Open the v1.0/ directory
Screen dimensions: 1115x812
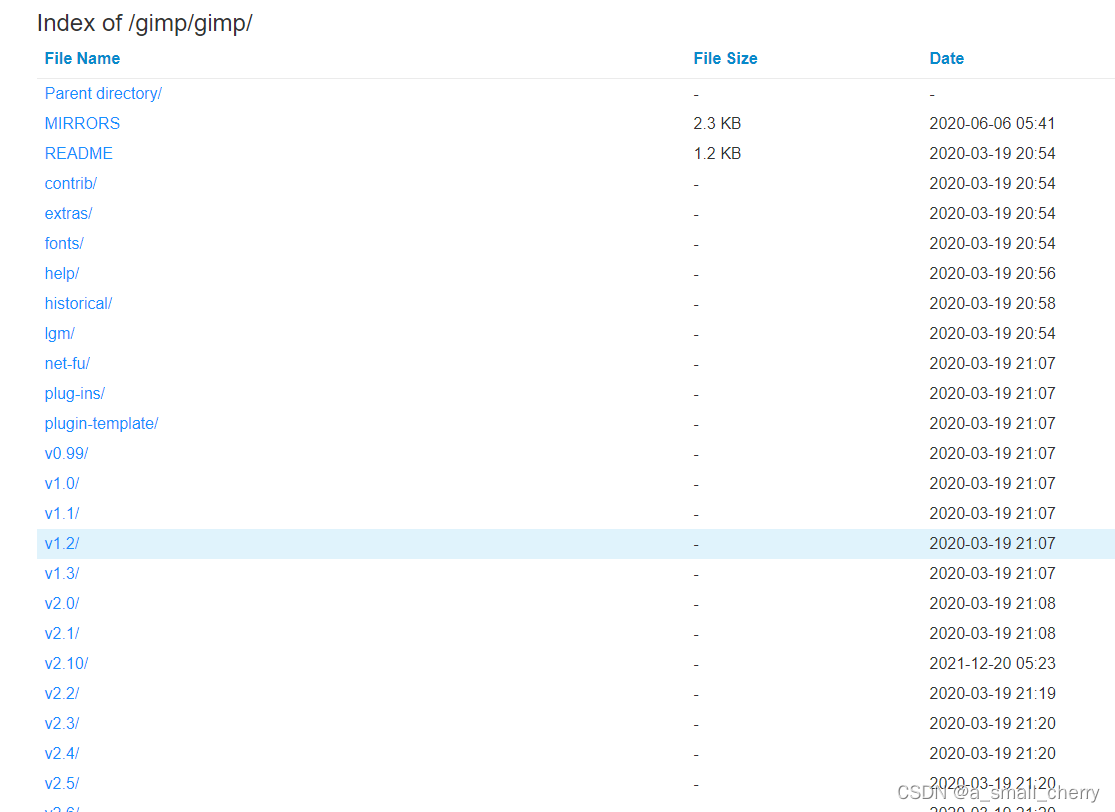click(62, 484)
